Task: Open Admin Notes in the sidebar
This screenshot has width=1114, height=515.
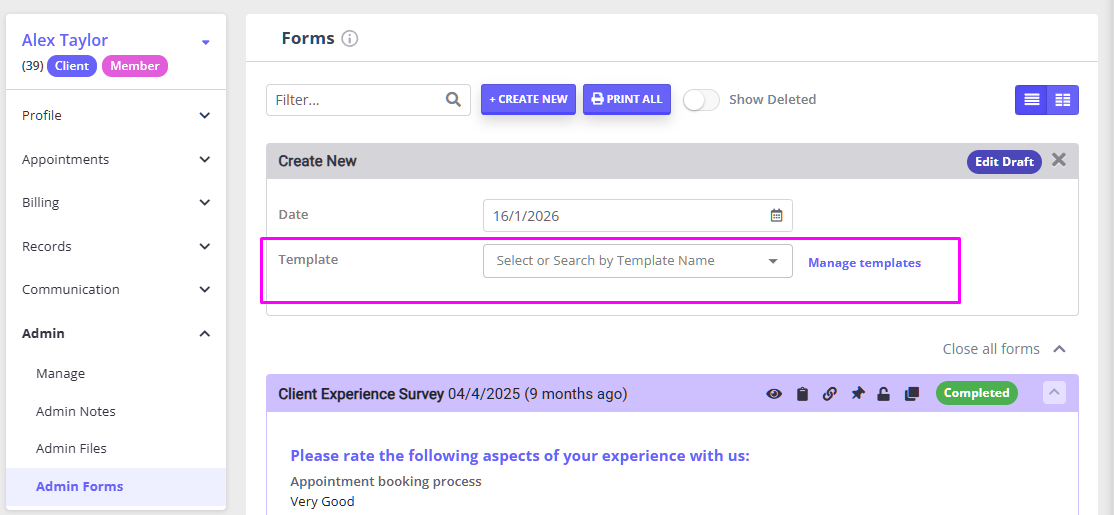Action: pos(76,411)
